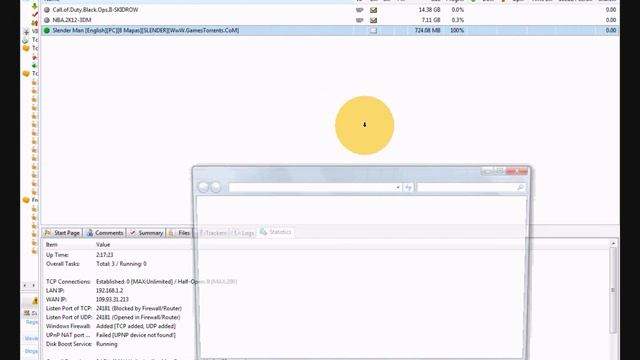Click the statistics panel scroll-up arrow
This screenshot has width=640, height=360.
click(x=613, y=243)
